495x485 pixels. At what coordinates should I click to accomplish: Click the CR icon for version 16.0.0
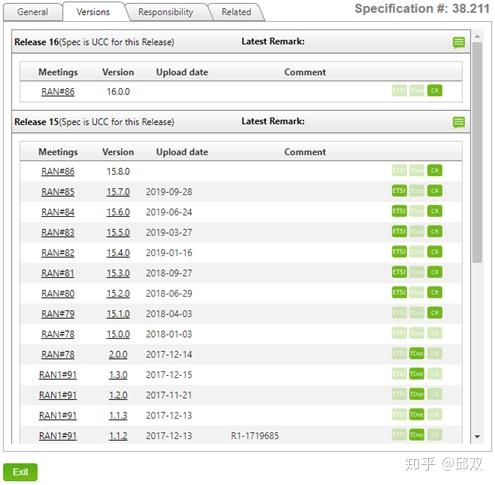434,91
